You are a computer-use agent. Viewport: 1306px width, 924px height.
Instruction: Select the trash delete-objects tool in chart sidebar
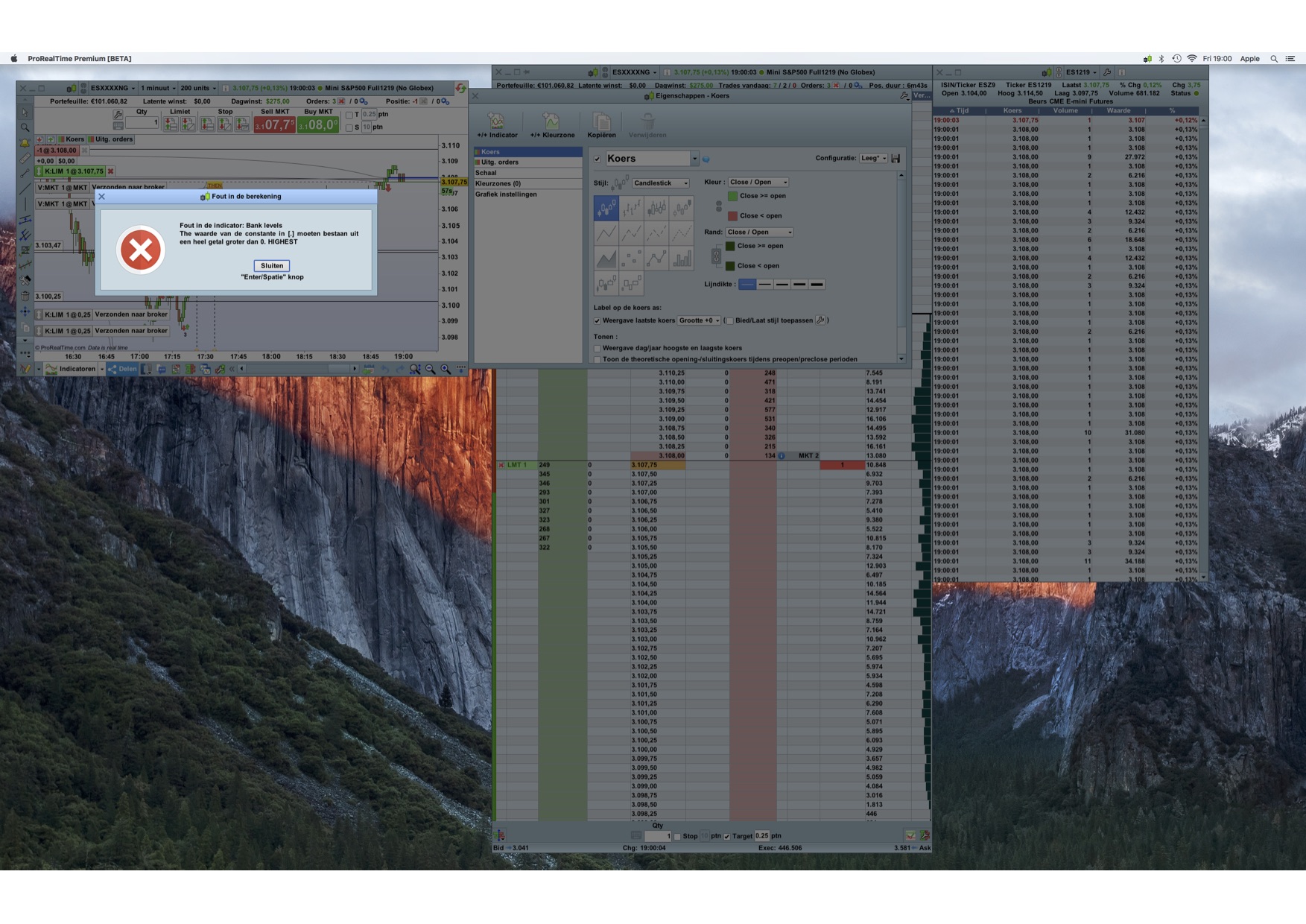pos(25,296)
